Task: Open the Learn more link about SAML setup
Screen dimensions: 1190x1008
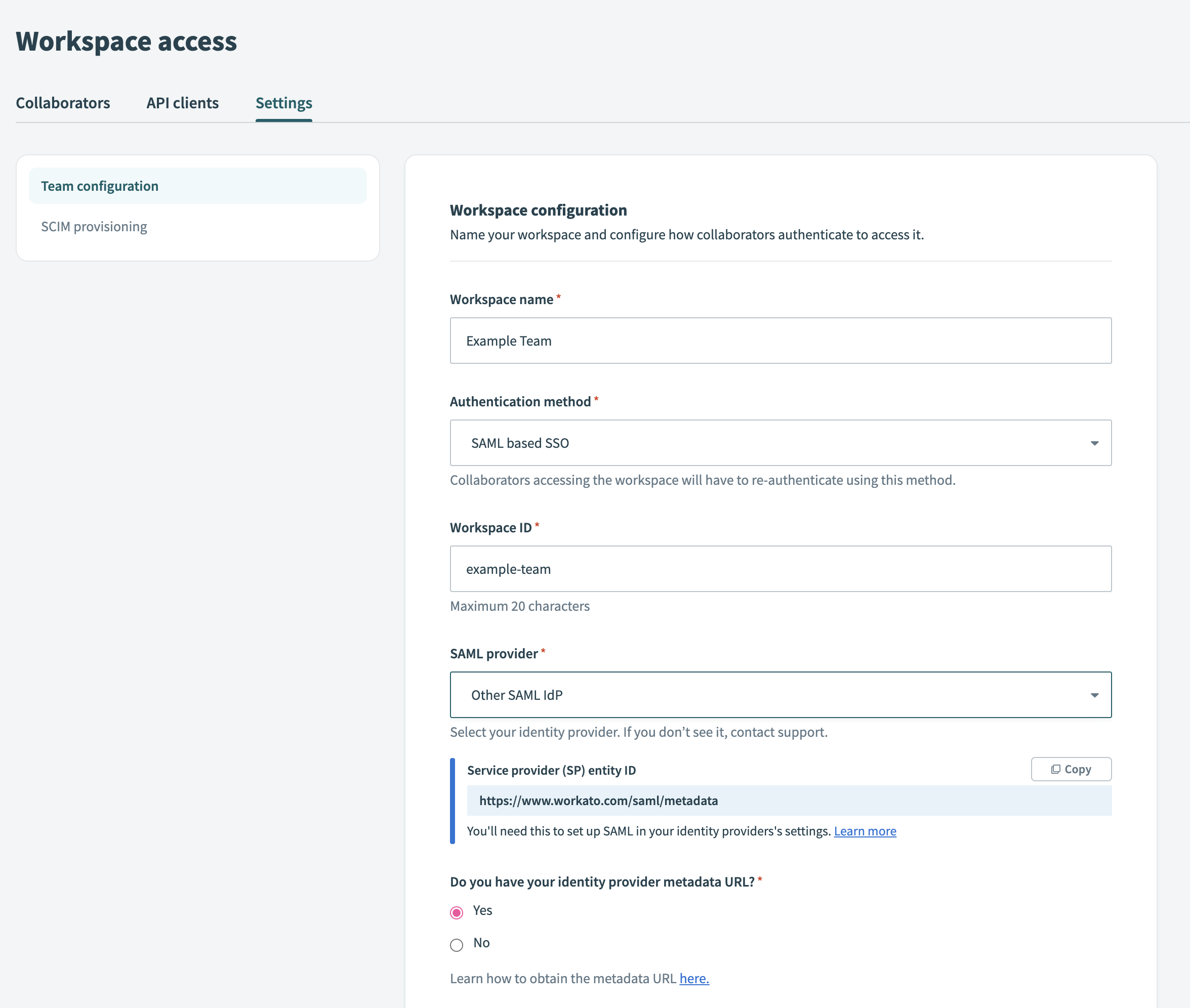Action: (865, 831)
